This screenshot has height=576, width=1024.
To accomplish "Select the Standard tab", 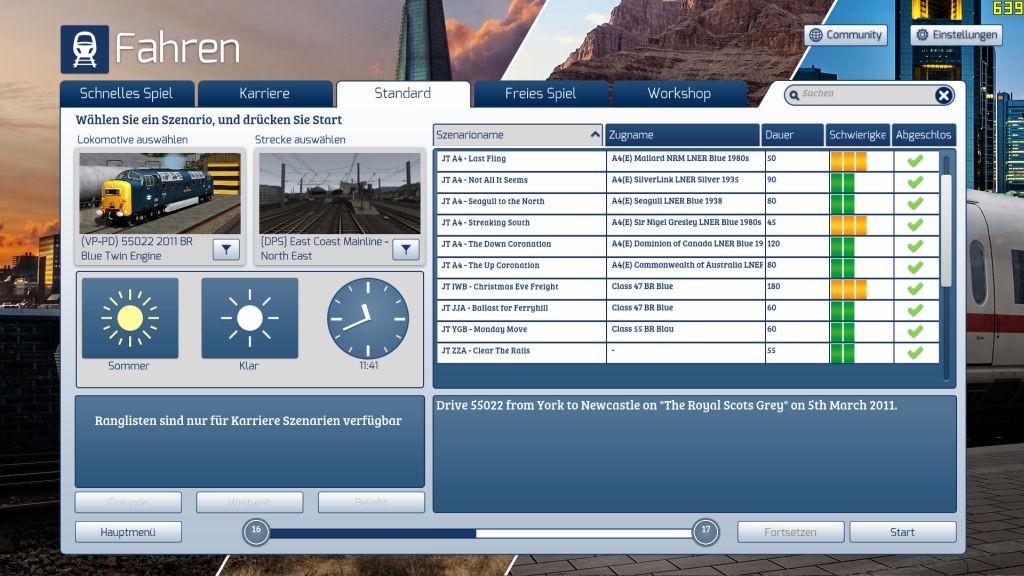I will pos(403,93).
